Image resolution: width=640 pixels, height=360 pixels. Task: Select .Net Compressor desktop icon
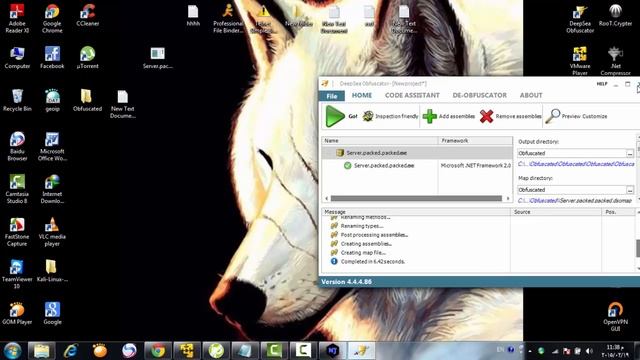pos(615,61)
